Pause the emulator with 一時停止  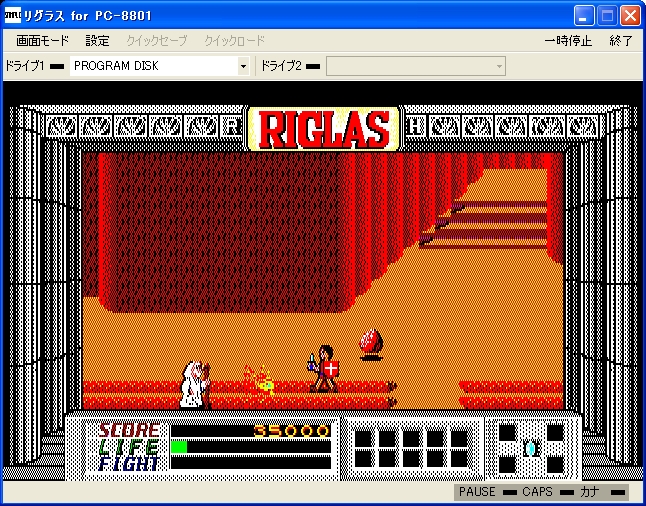coord(568,41)
